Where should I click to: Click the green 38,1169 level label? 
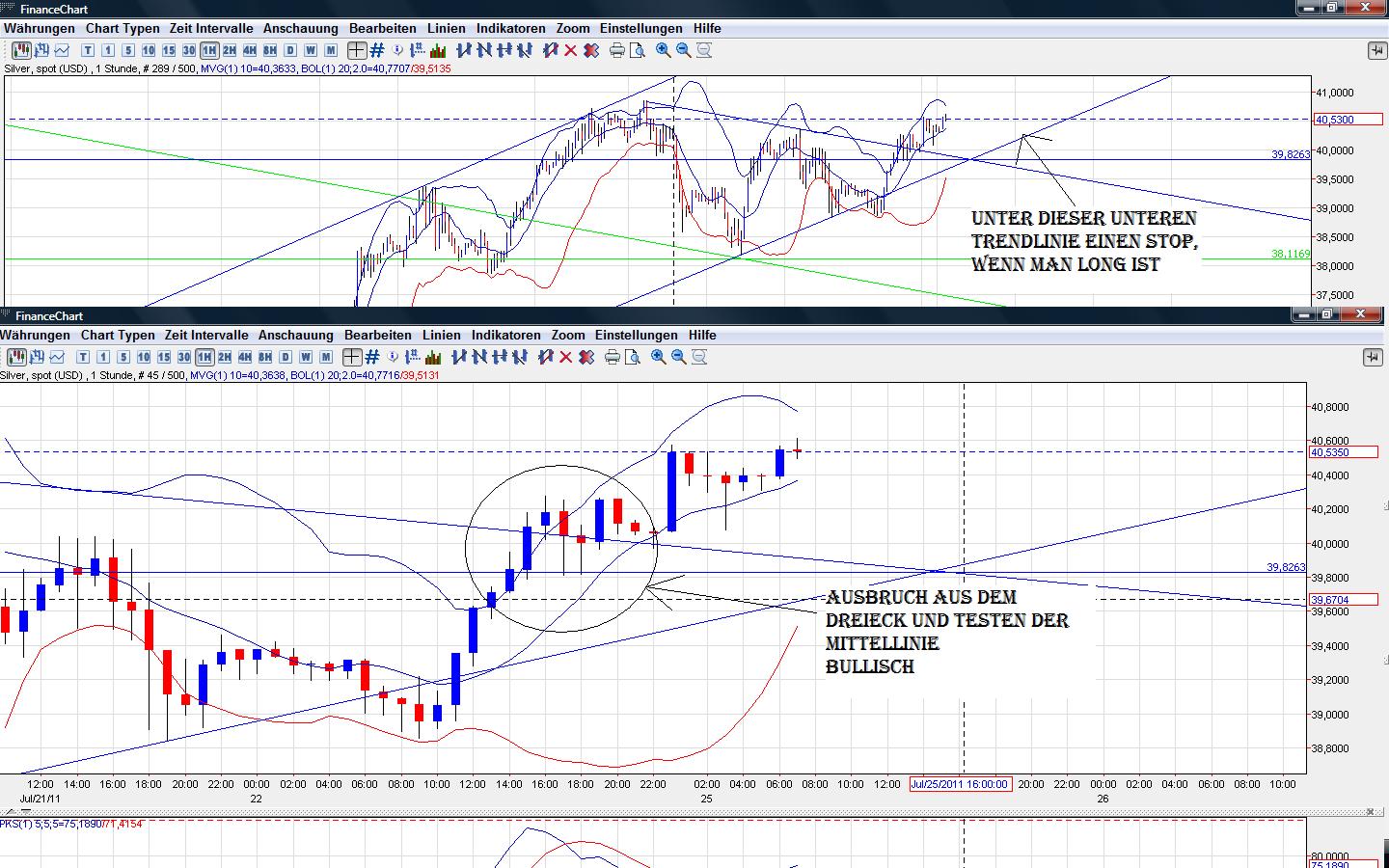[x=1291, y=254]
